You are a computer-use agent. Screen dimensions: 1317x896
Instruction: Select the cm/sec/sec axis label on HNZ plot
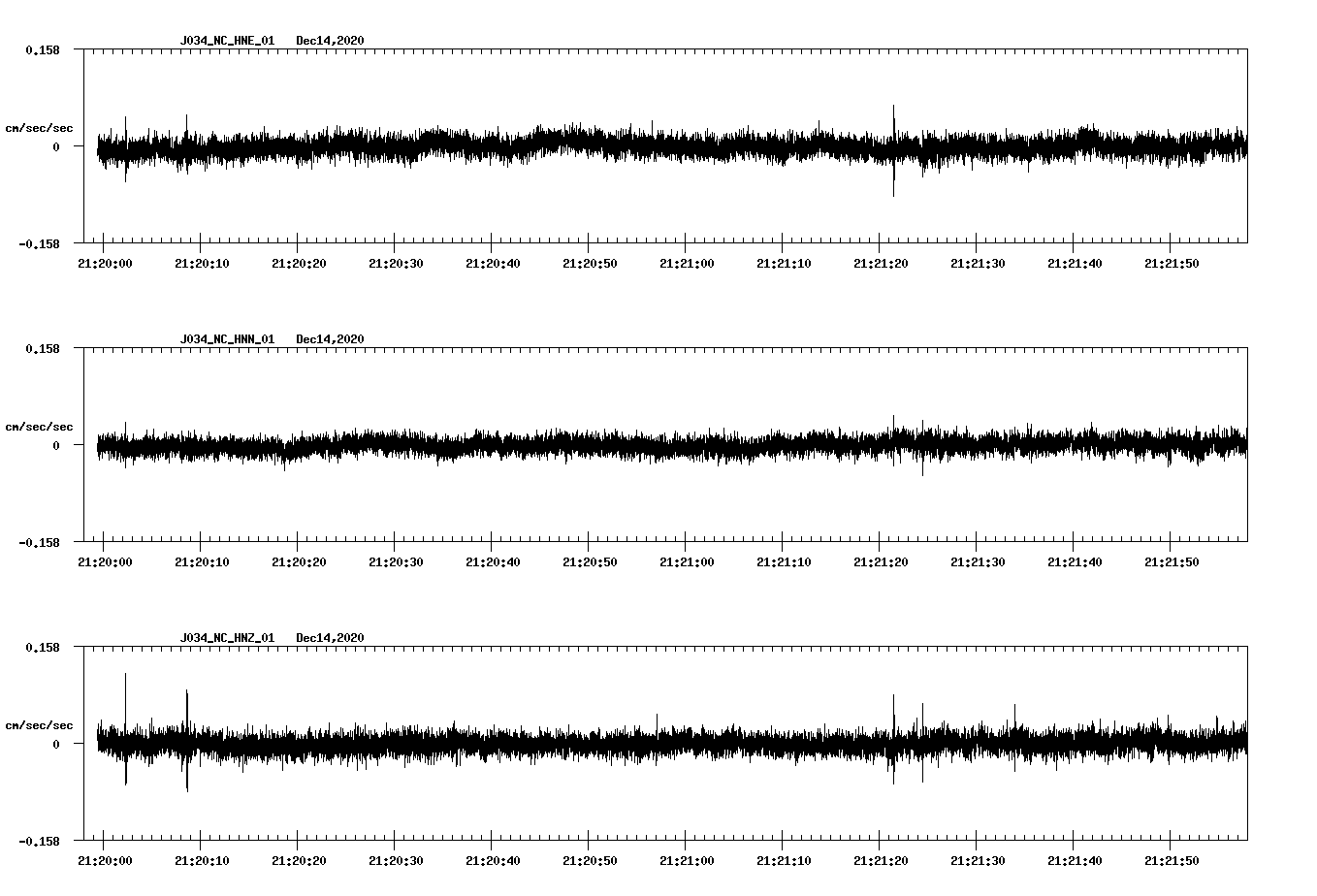pyautogui.click(x=39, y=725)
